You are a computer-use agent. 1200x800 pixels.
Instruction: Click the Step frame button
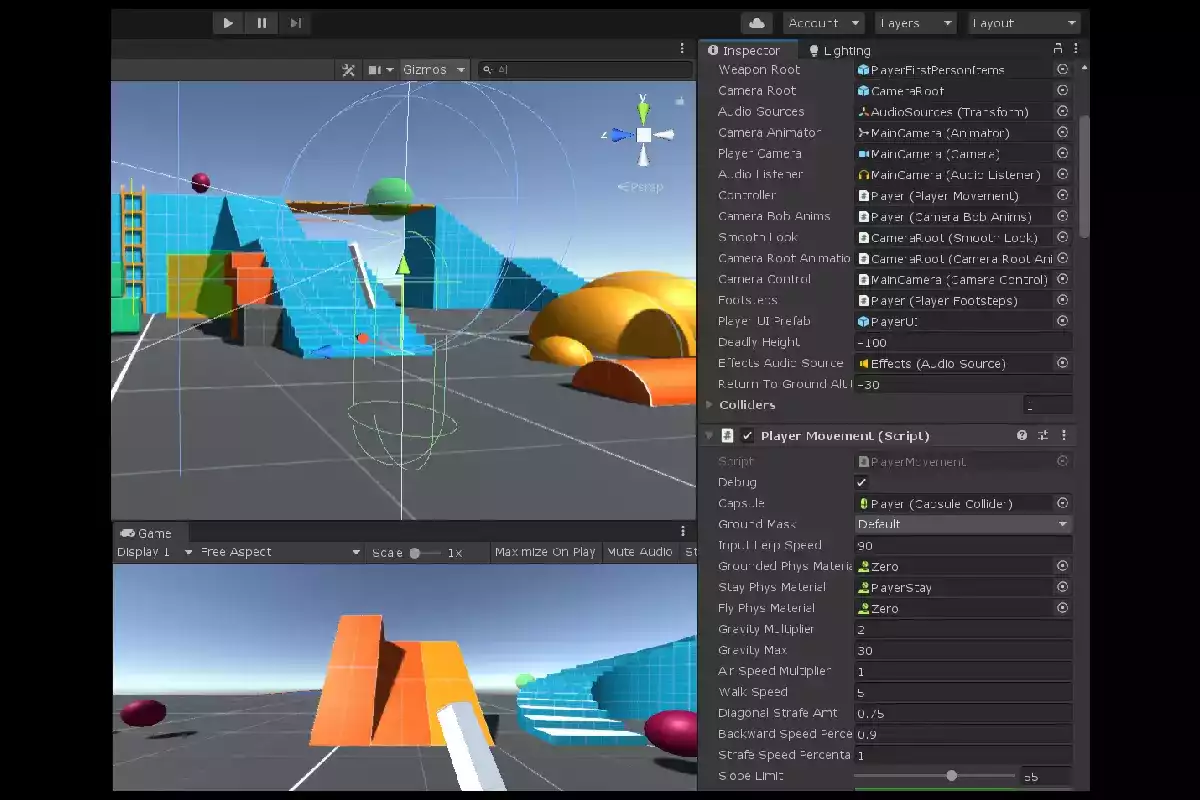pos(295,23)
